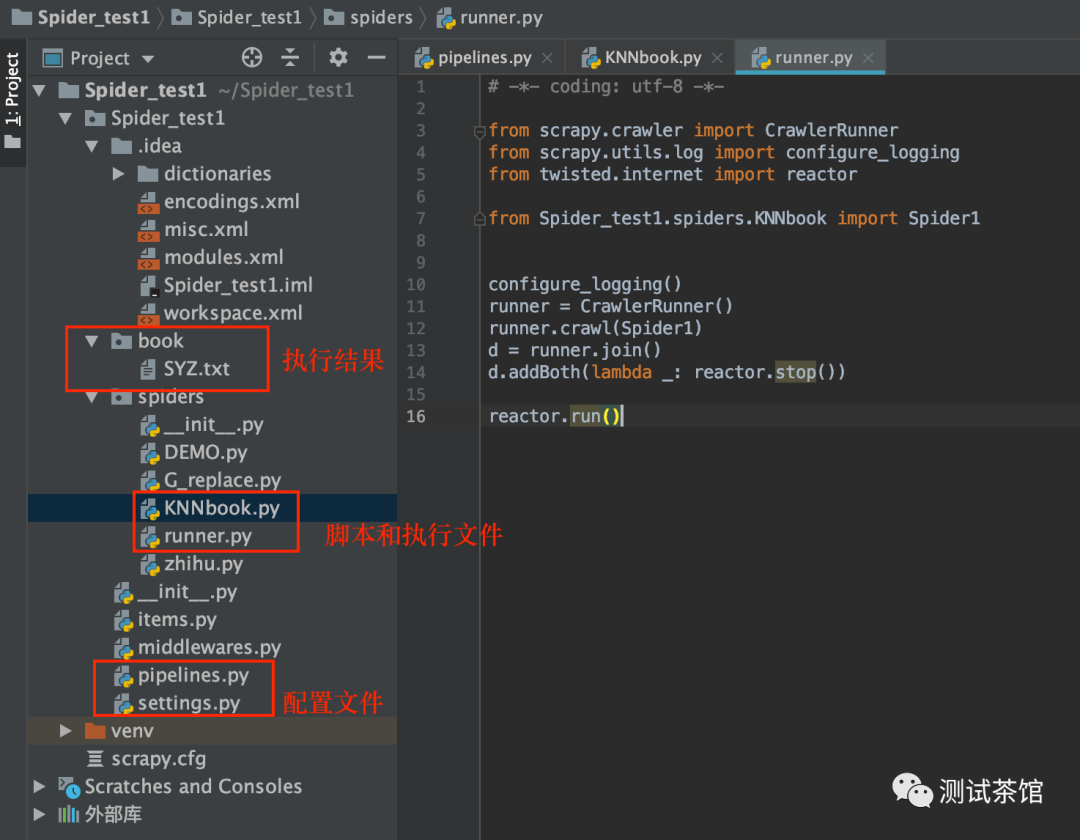Click the Project panel title label
The image size is (1080, 840).
coord(100,59)
